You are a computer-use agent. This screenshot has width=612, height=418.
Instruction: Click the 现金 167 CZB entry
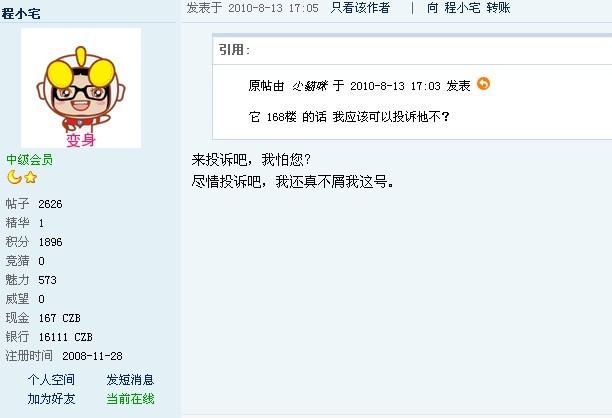point(43,318)
